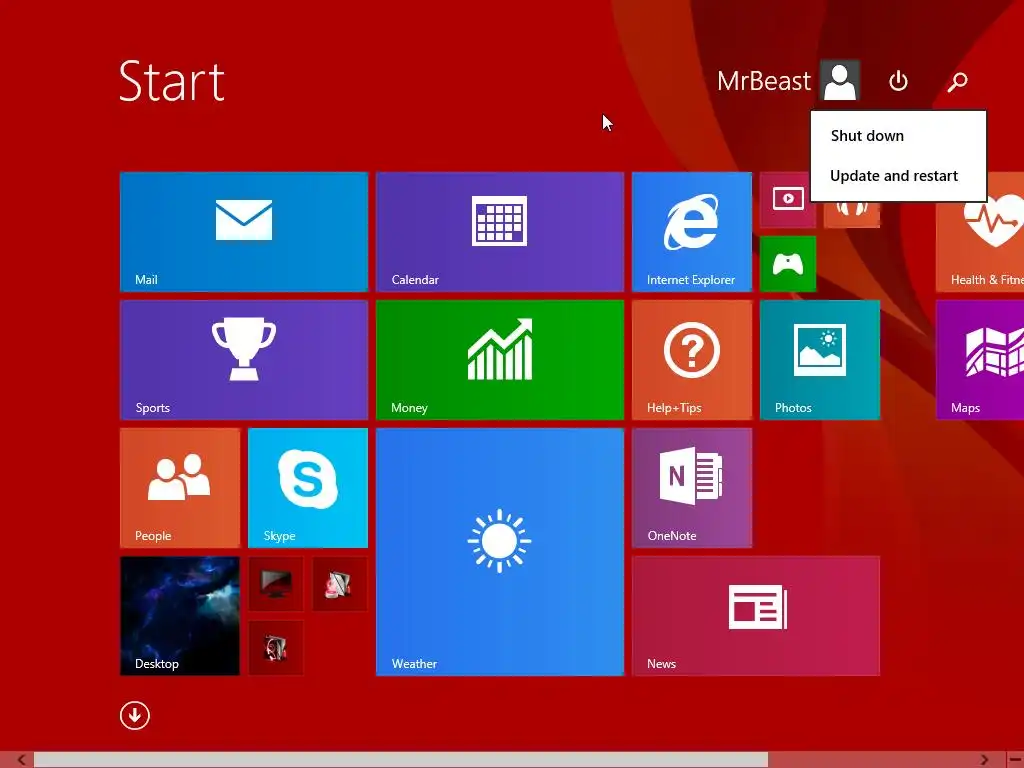The width and height of the screenshot is (1024, 768).
Task: Launch the Skype tile
Action: [x=308, y=488]
